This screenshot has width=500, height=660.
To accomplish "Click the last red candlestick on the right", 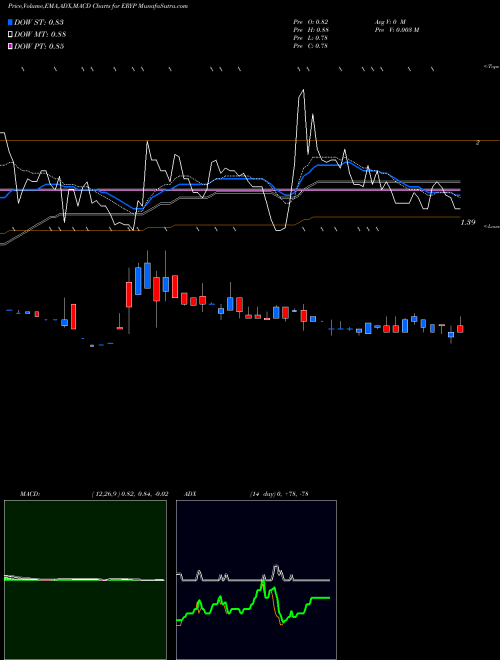I will click(x=460, y=329).
